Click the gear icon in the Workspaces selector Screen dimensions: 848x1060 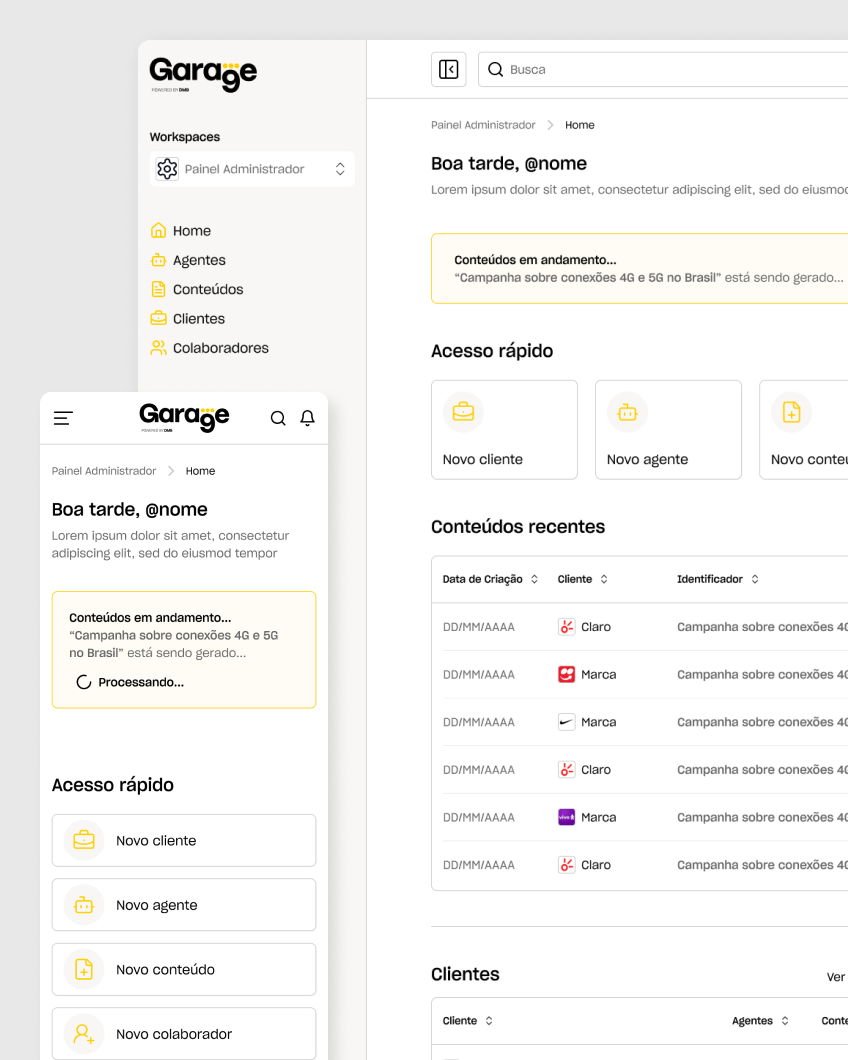167,169
